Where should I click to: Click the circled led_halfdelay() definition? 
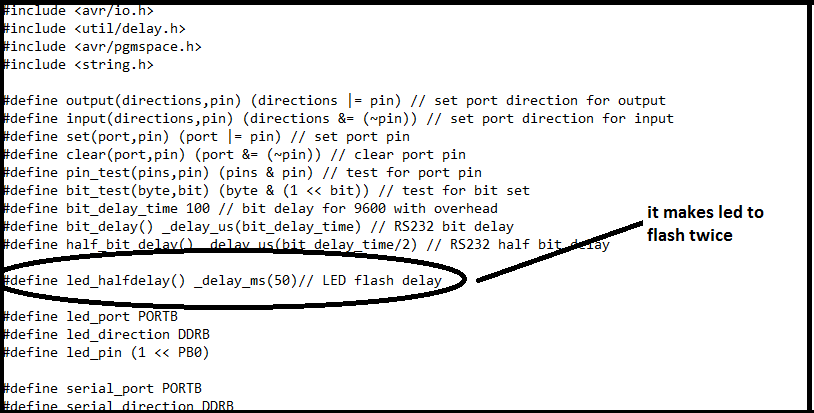click(223, 281)
